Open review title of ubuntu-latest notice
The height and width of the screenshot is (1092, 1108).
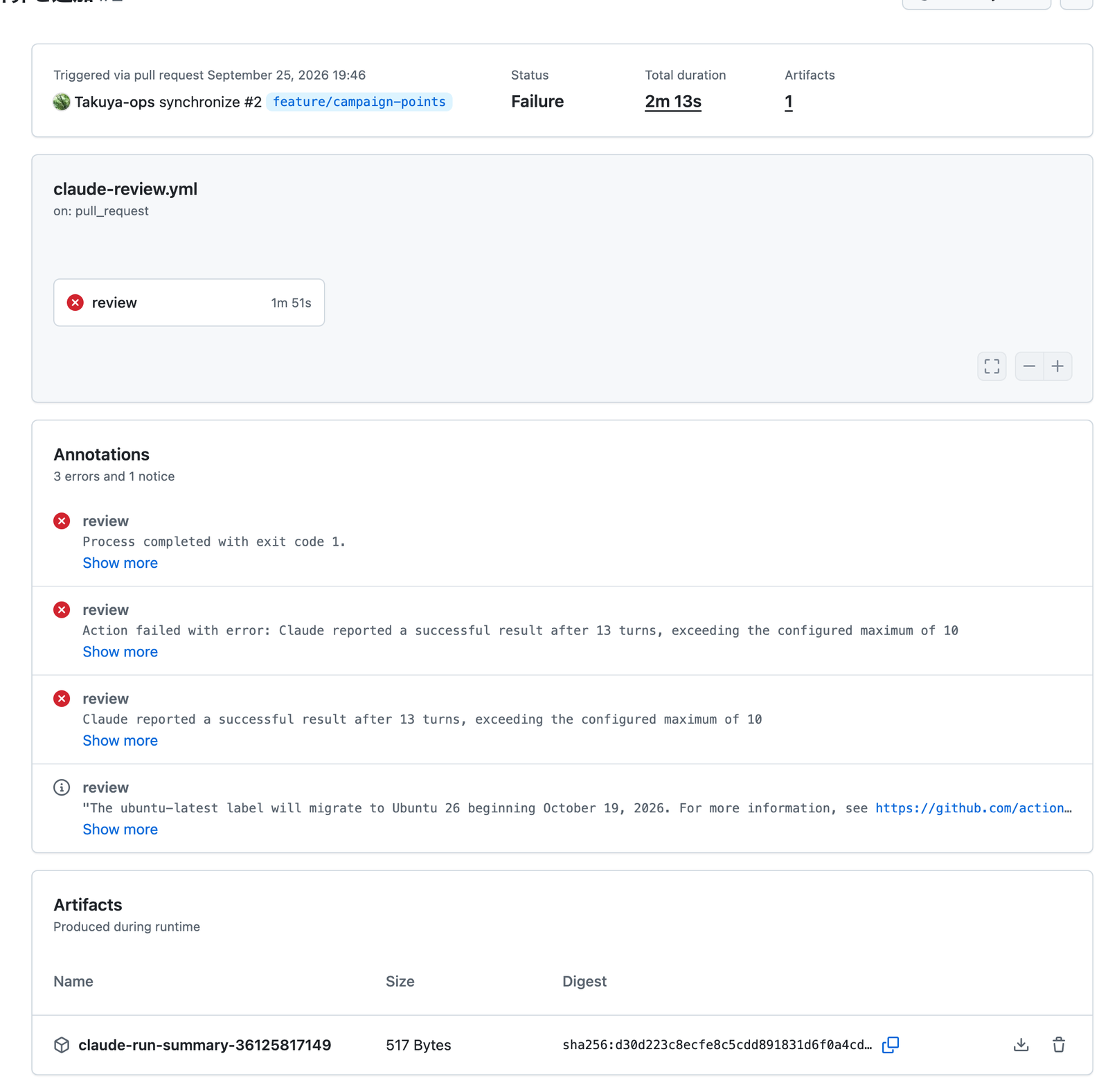coord(105,787)
